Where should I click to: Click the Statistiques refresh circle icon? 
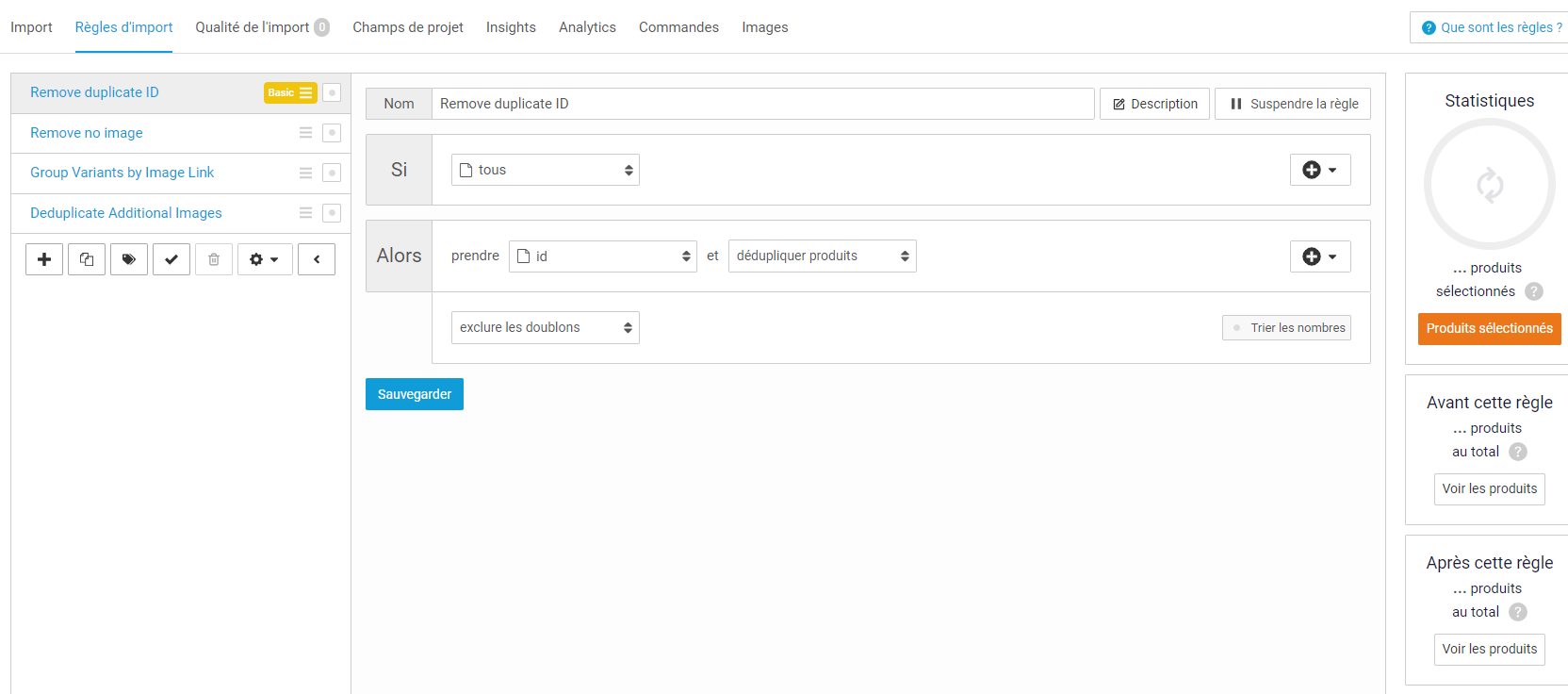(1489, 185)
